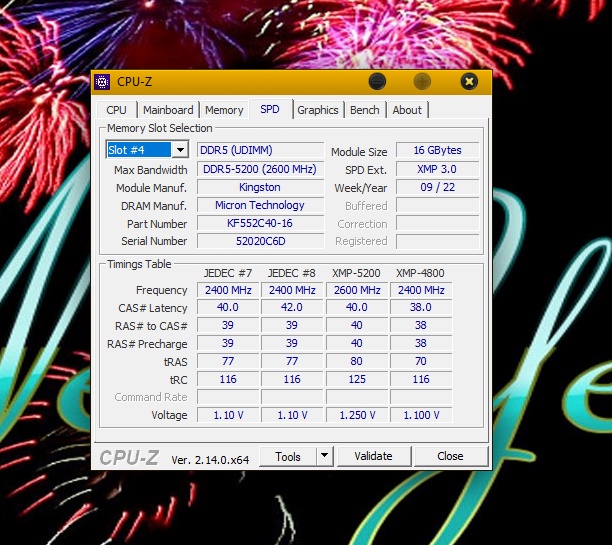
Task: Click the CPU-Z app icon in title bar
Action: pyautogui.click(x=102, y=82)
